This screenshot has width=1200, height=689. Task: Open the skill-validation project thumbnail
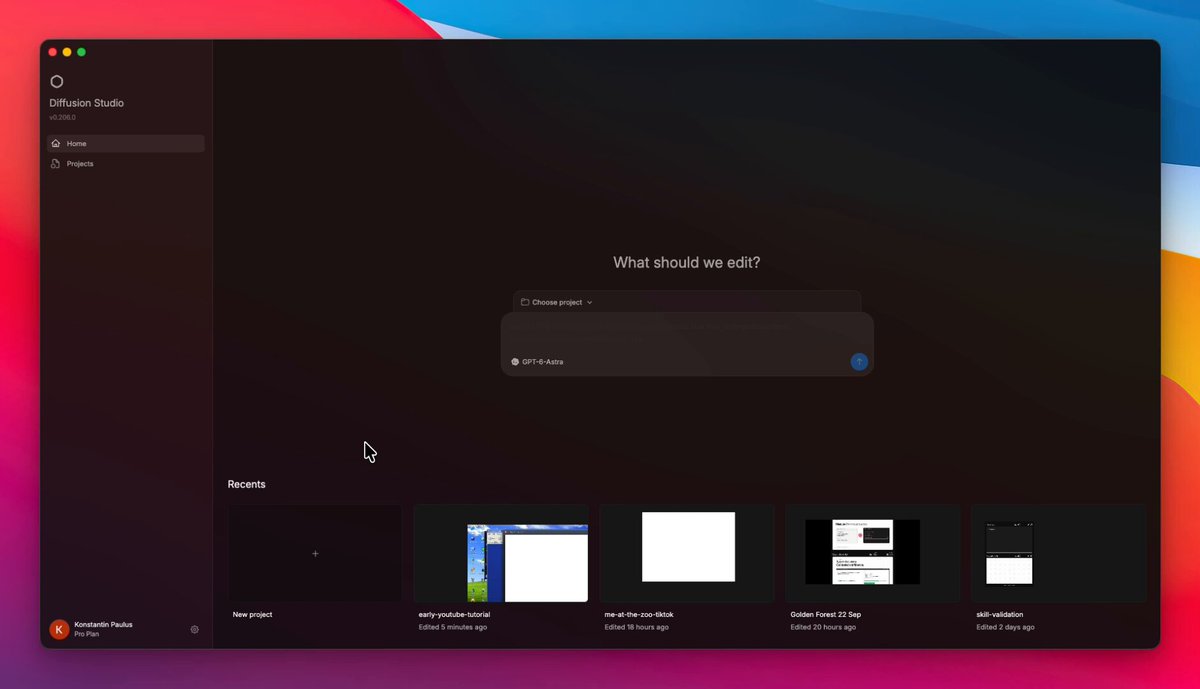[1059, 553]
